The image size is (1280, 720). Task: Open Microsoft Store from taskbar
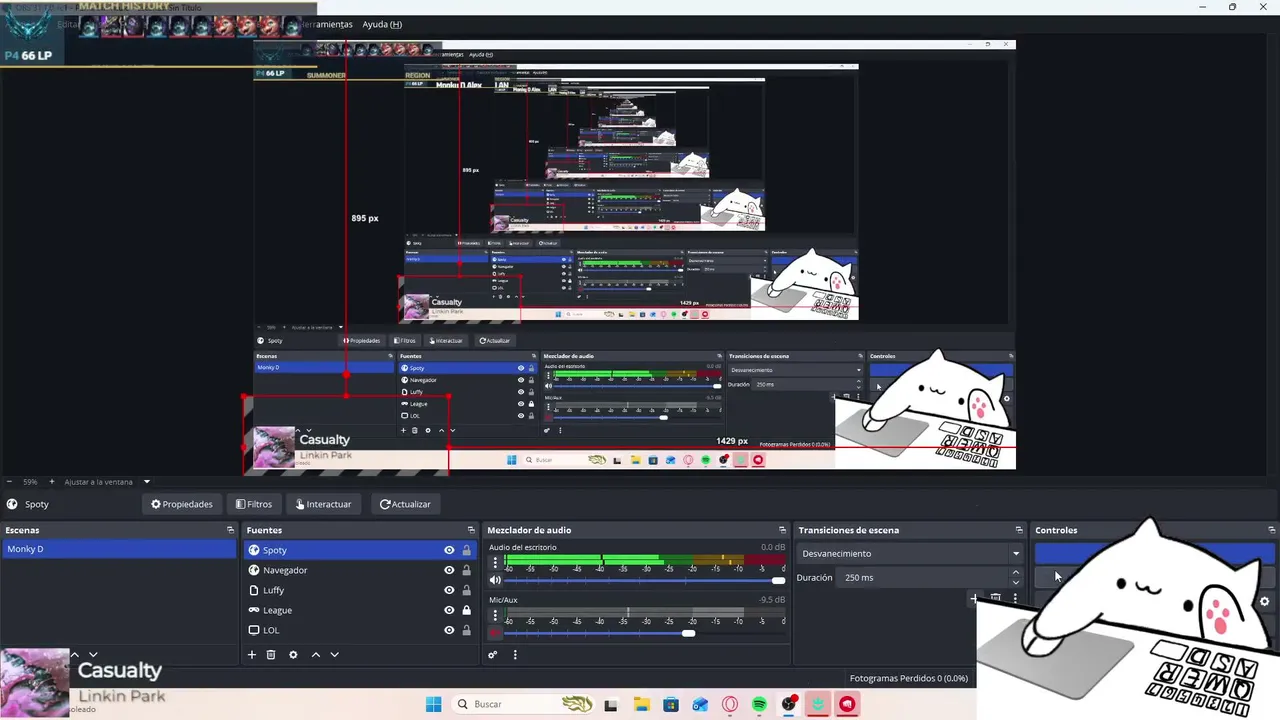pyautogui.click(x=670, y=704)
